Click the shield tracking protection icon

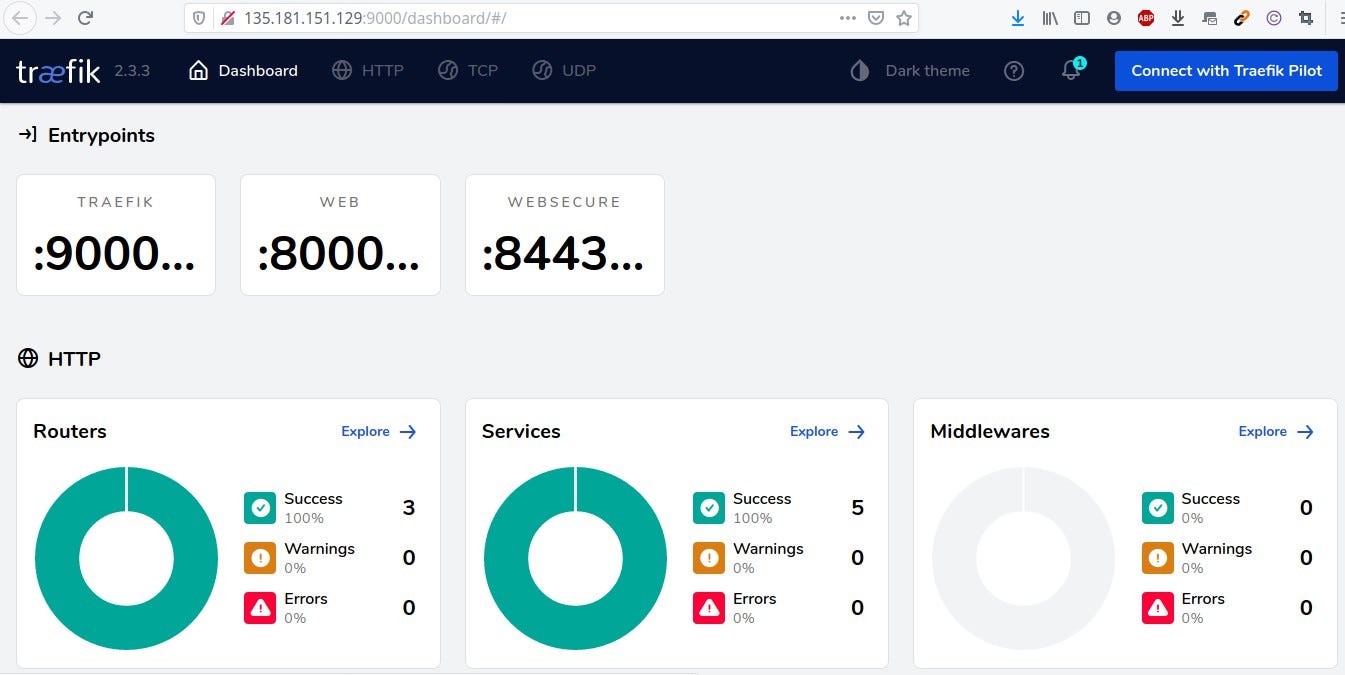tap(199, 18)
